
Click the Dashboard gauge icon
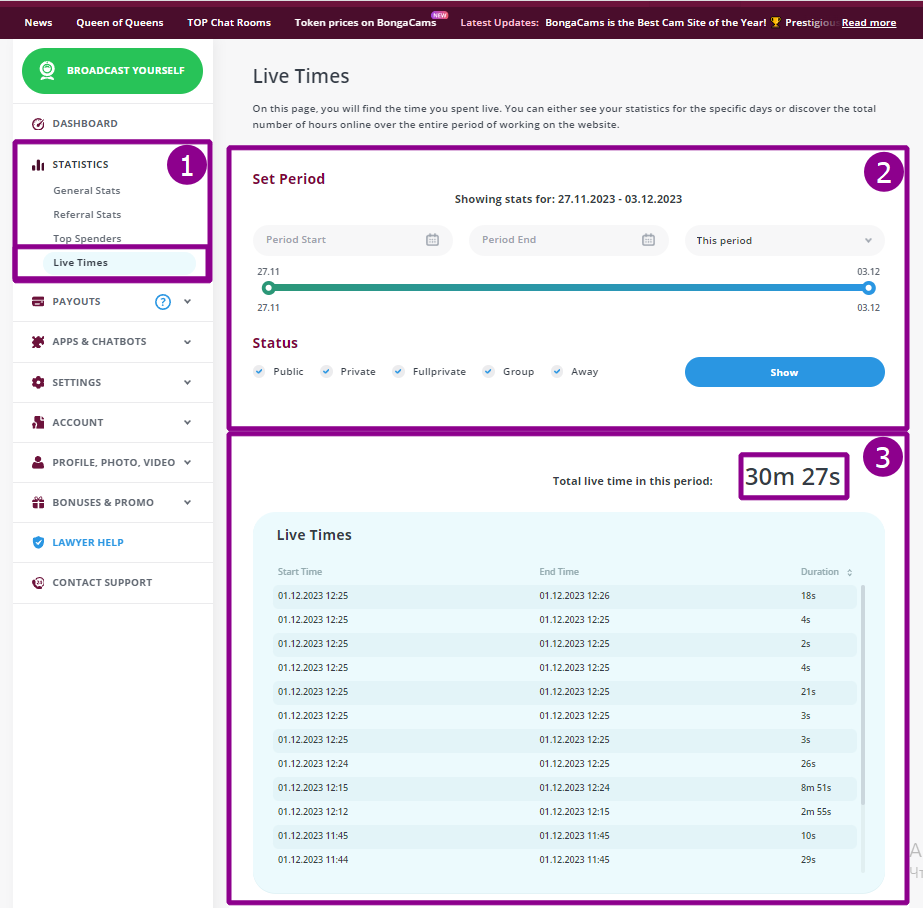point(38,124)
